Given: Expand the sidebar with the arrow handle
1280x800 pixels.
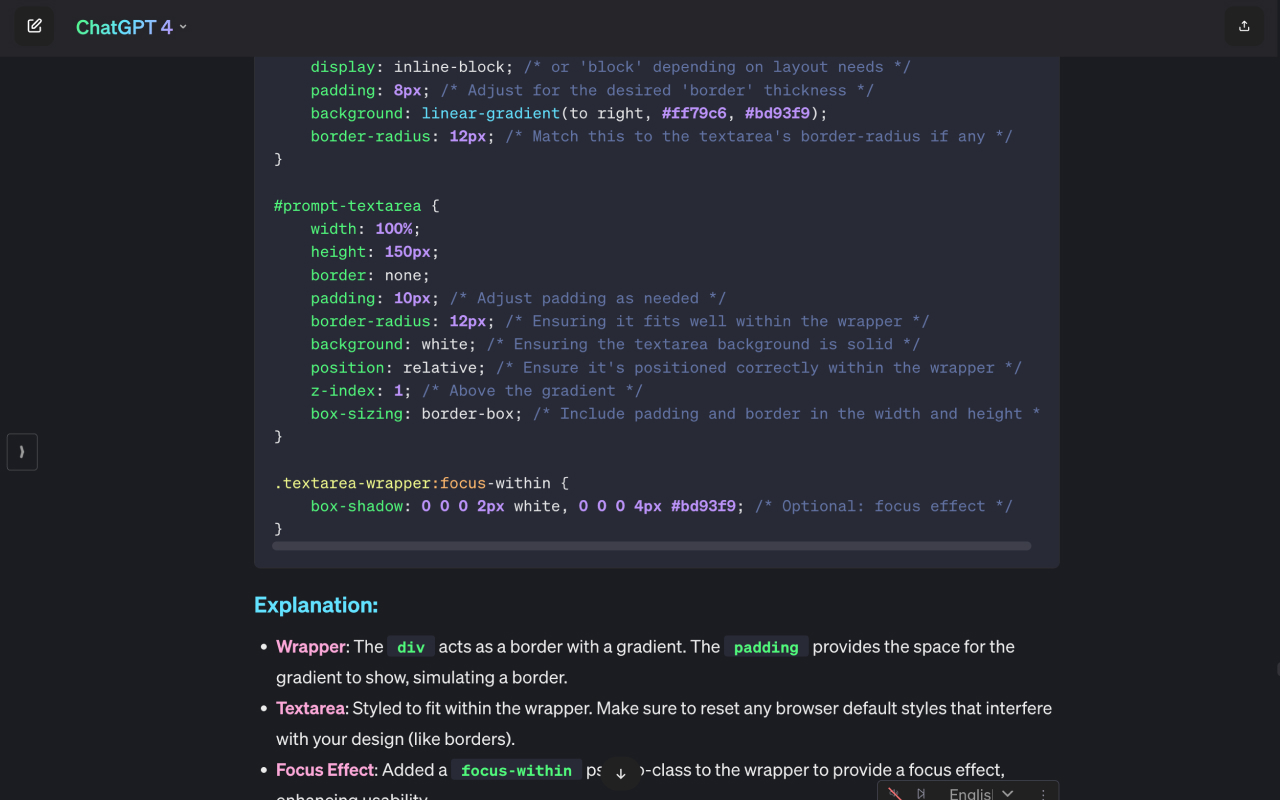Looking at the screenshot, I should coord(22,452).
